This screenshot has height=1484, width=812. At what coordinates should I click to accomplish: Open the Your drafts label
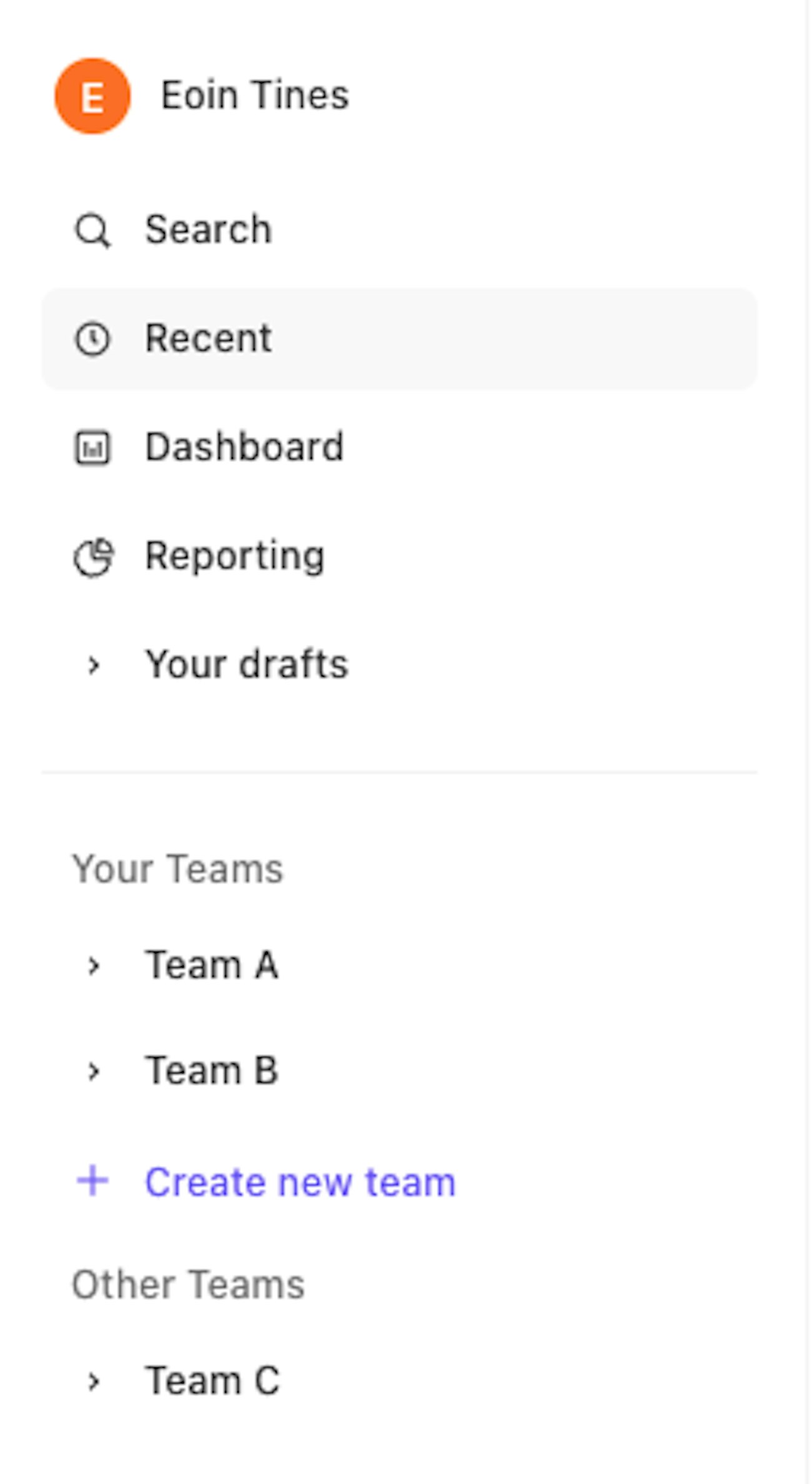[x=247, y=664]
